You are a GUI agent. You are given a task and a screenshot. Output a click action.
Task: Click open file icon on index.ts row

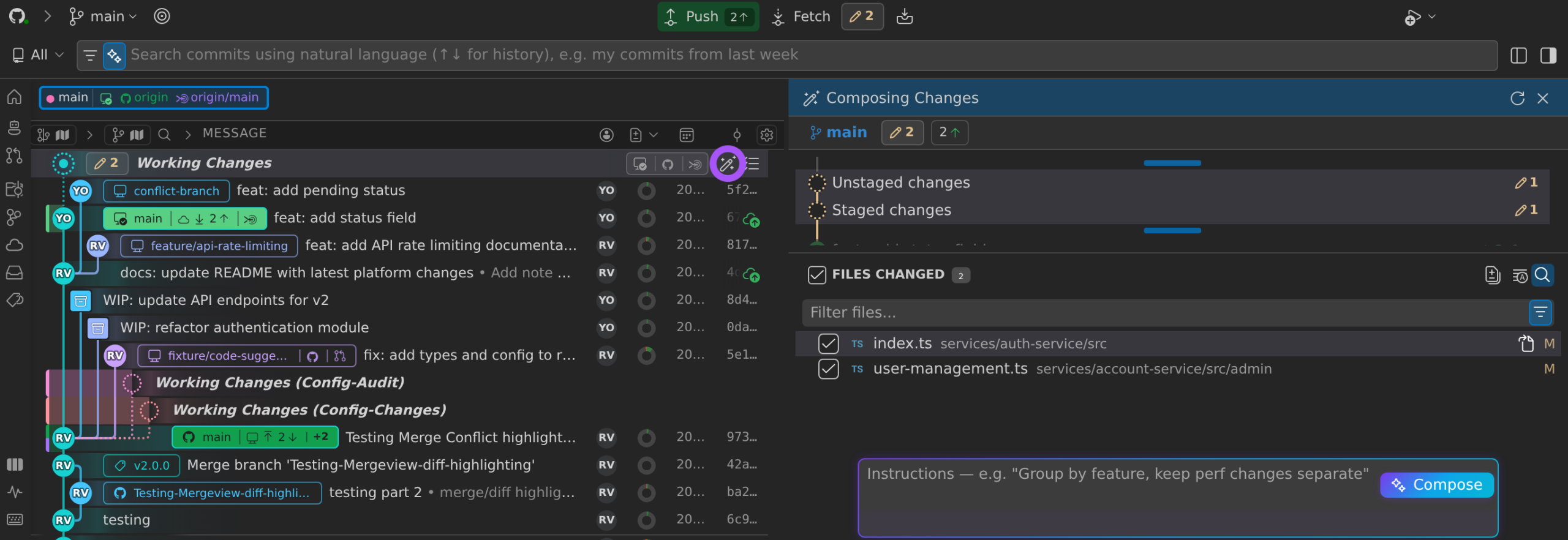pos(1526,343)
